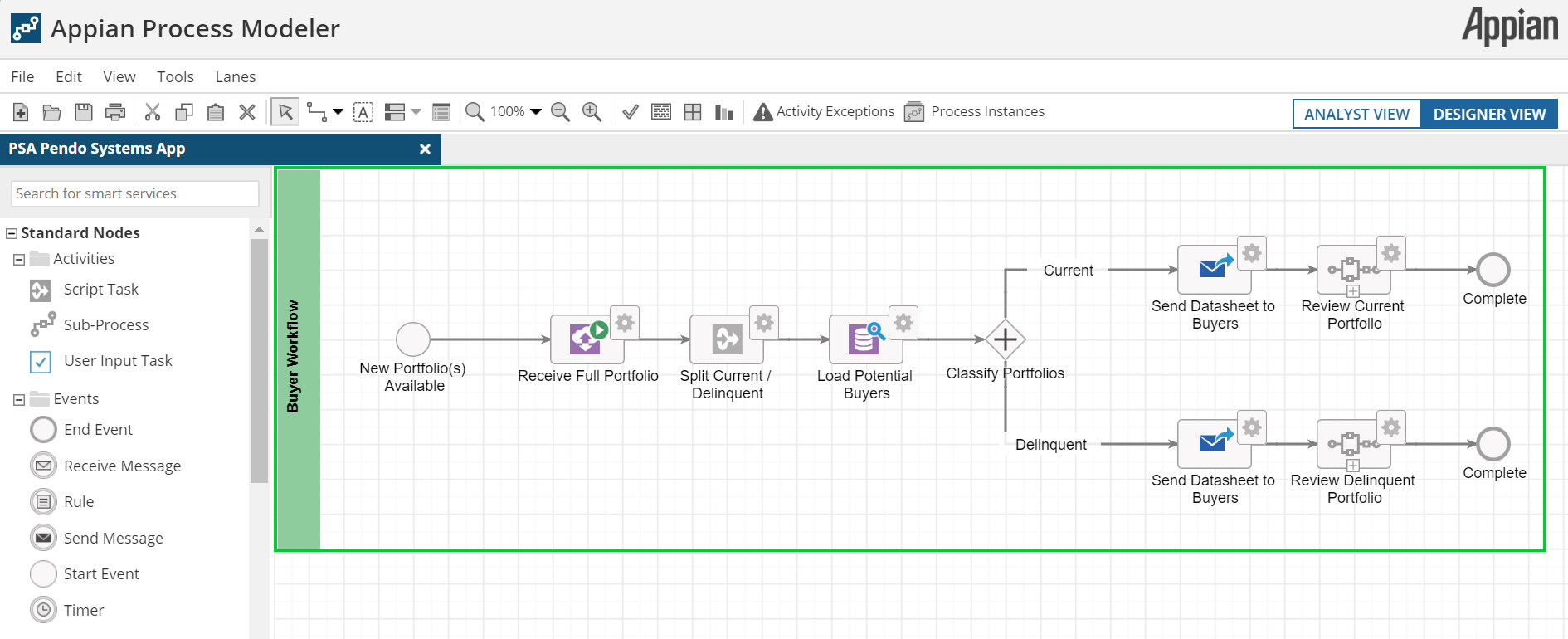Open the Lanes menu

coord(236,76)
